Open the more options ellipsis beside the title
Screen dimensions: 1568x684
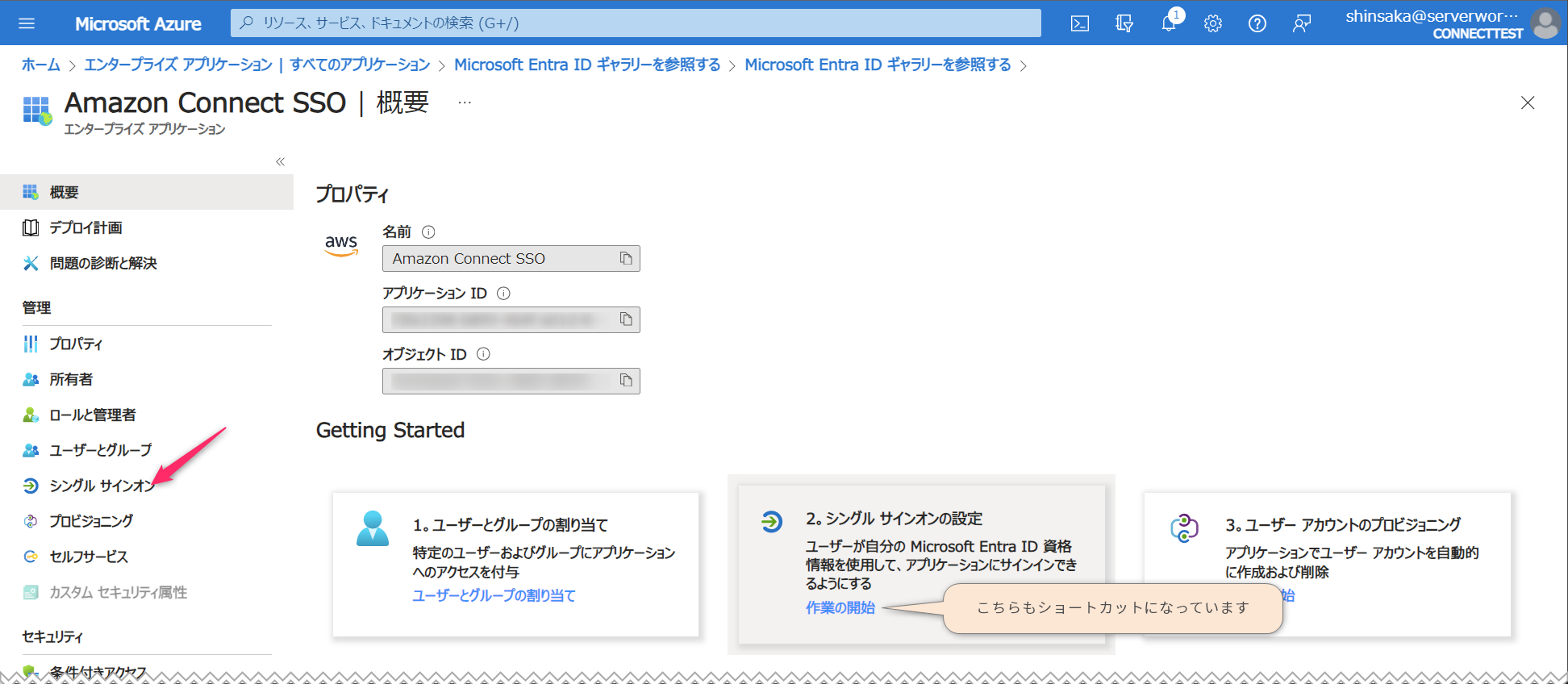465,102
